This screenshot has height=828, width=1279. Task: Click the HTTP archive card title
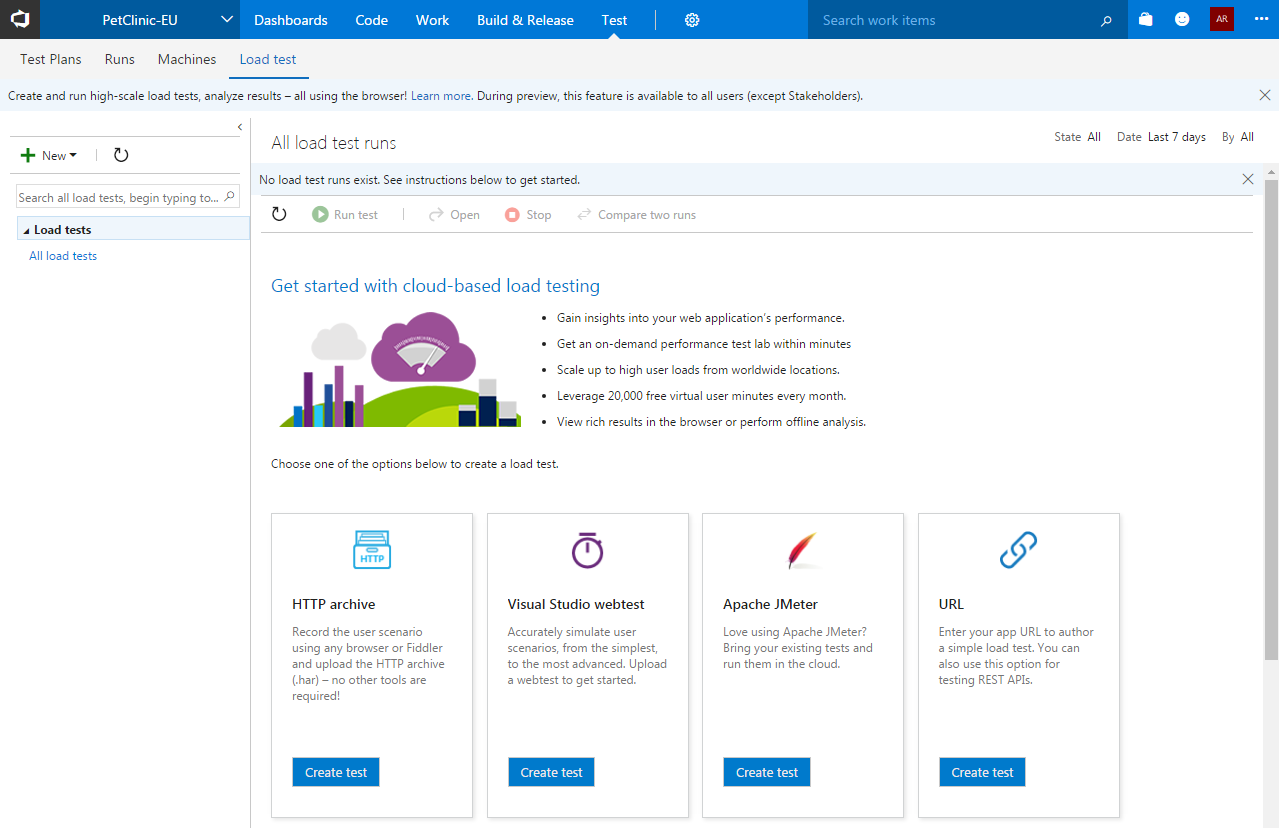coord(334,604)
